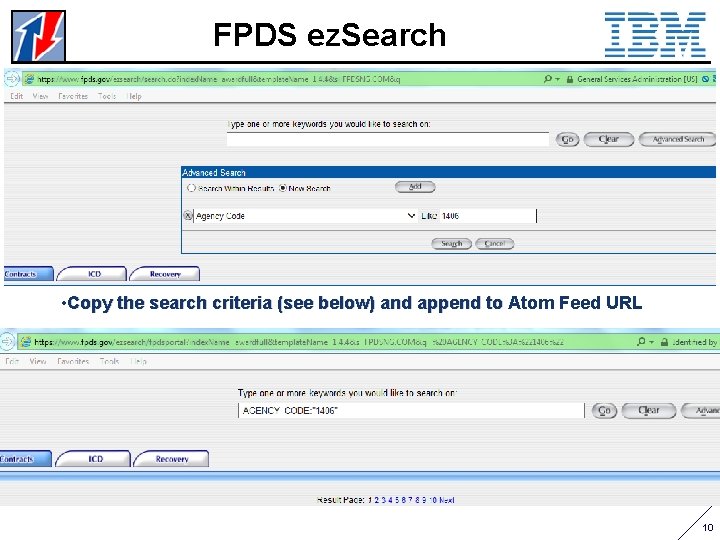Image resolution: width=720 pixels, height=540 pixels.
Task: Click the page icon beside the lower address bar
Action: (26, 342)
